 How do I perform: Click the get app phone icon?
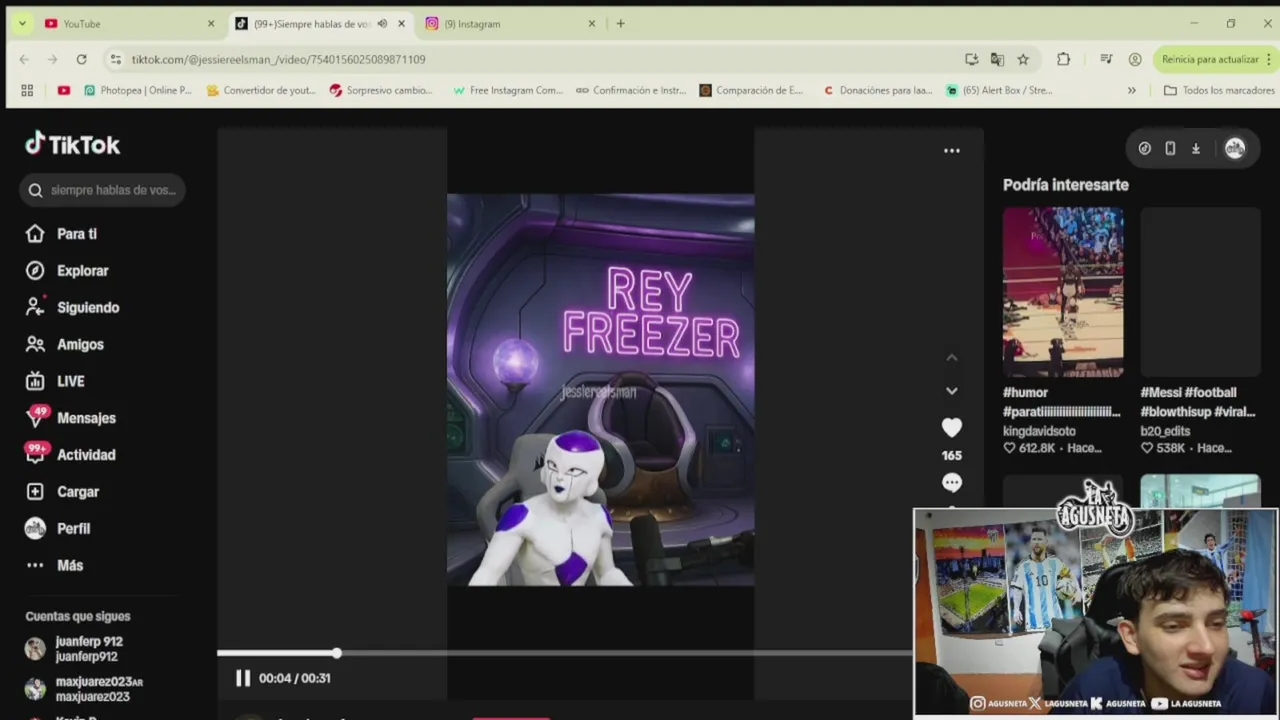[x=1170, y=148]
